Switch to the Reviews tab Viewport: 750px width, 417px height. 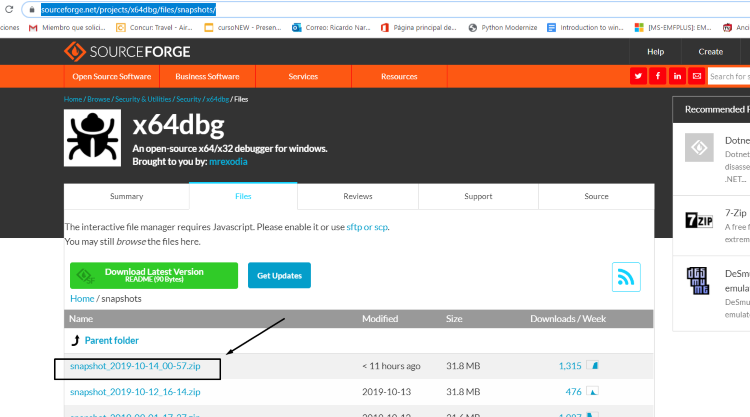point(358,196)
